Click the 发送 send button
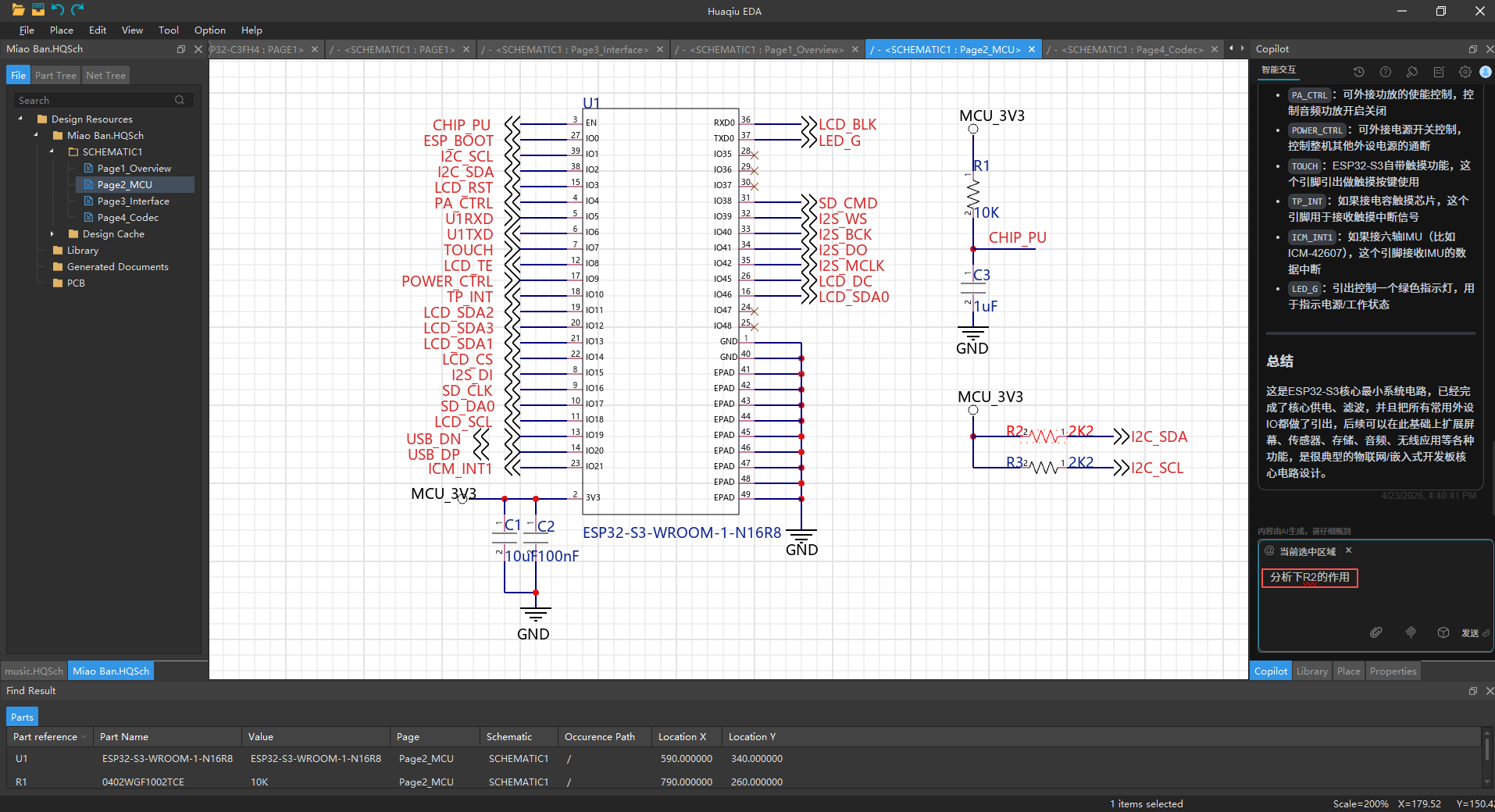 [1475, 632]
